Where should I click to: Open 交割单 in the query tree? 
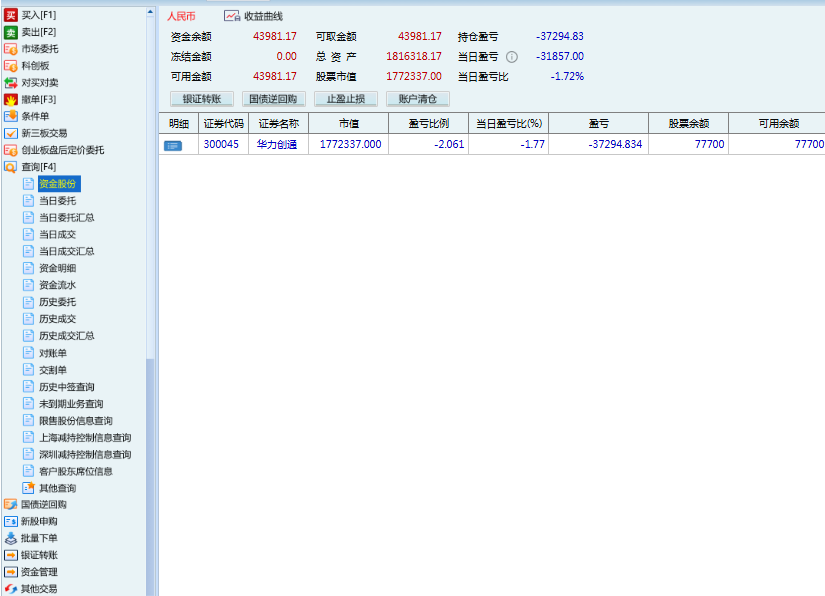(x=53, y=370)
